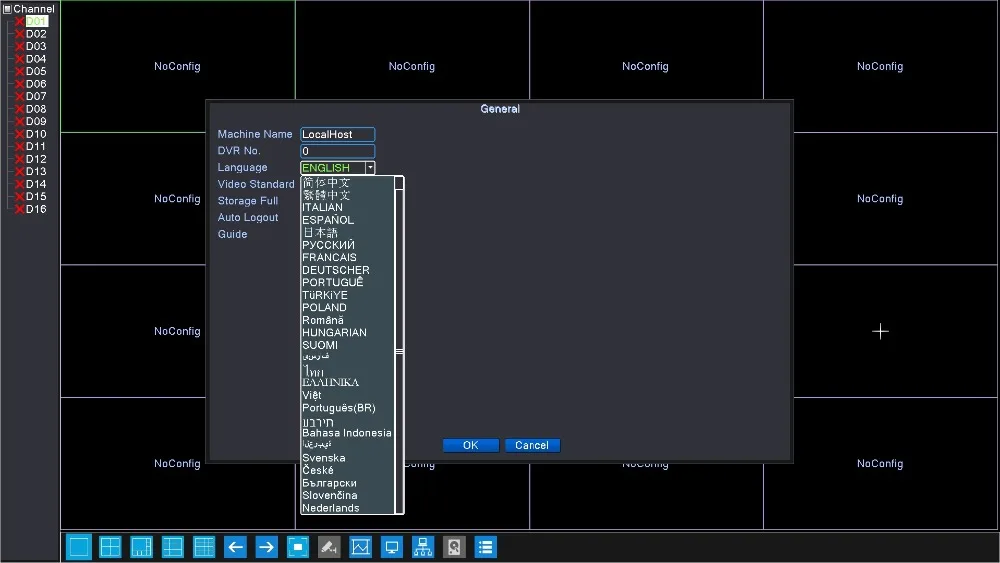Select the nine-view grid layout icon
The width and height of the screenshot is (1000, 563).
click(173, 547)
